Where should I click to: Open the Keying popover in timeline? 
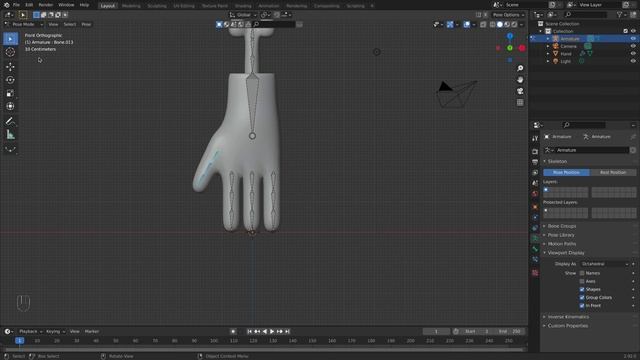pos(55,331)
